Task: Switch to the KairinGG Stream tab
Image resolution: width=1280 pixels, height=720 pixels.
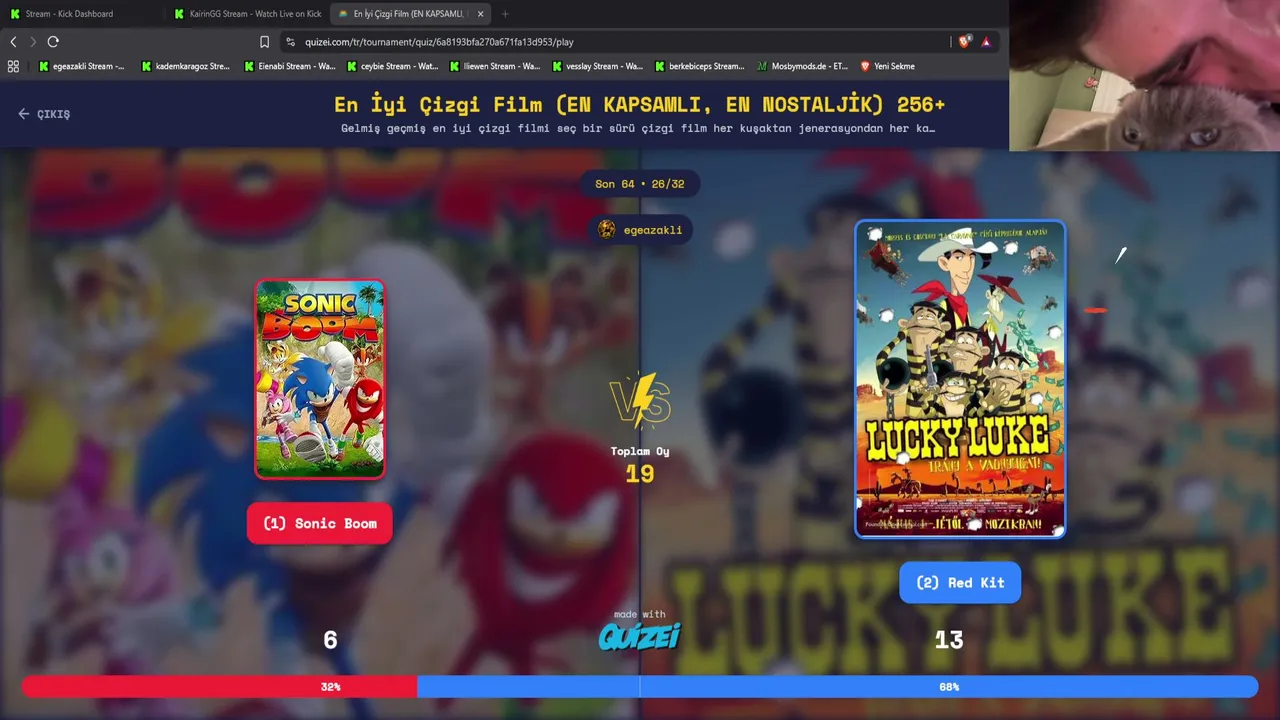Action: (247, 14)
